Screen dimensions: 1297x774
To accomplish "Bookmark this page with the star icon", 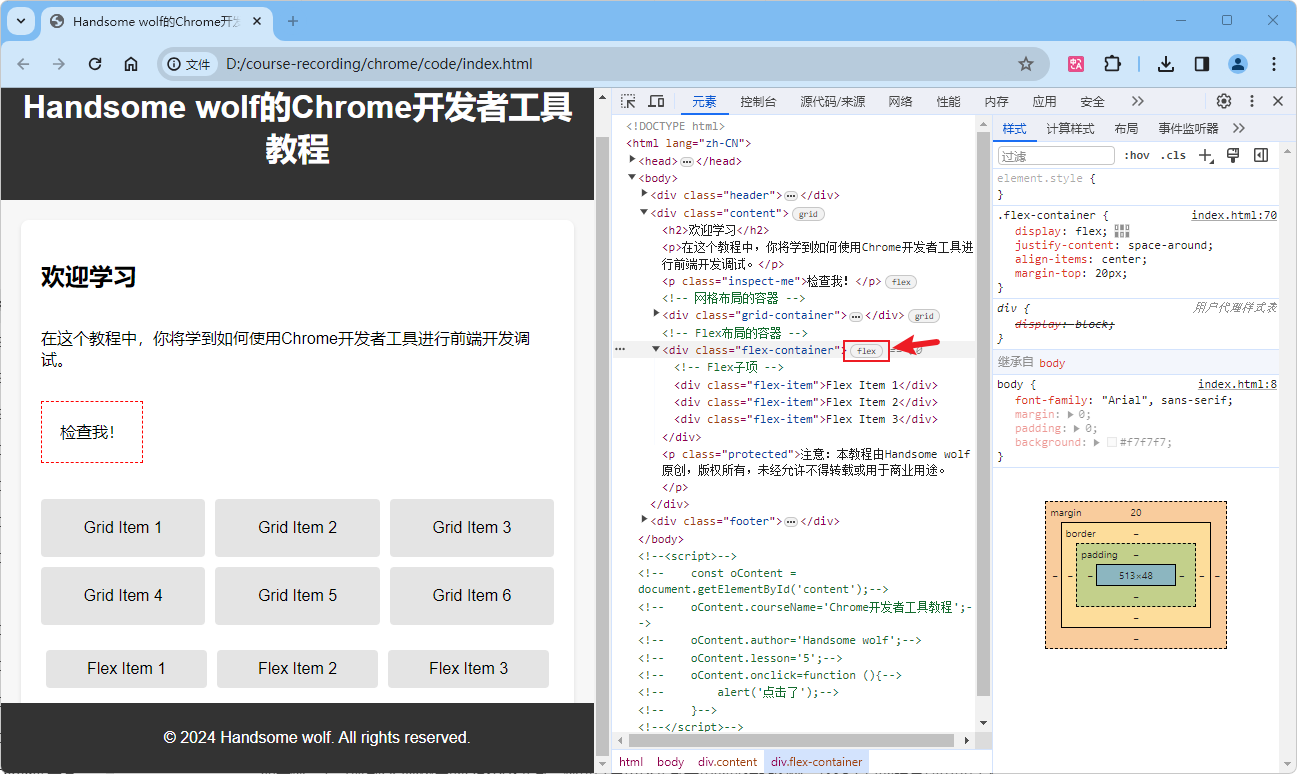I will pos(1026,64).
